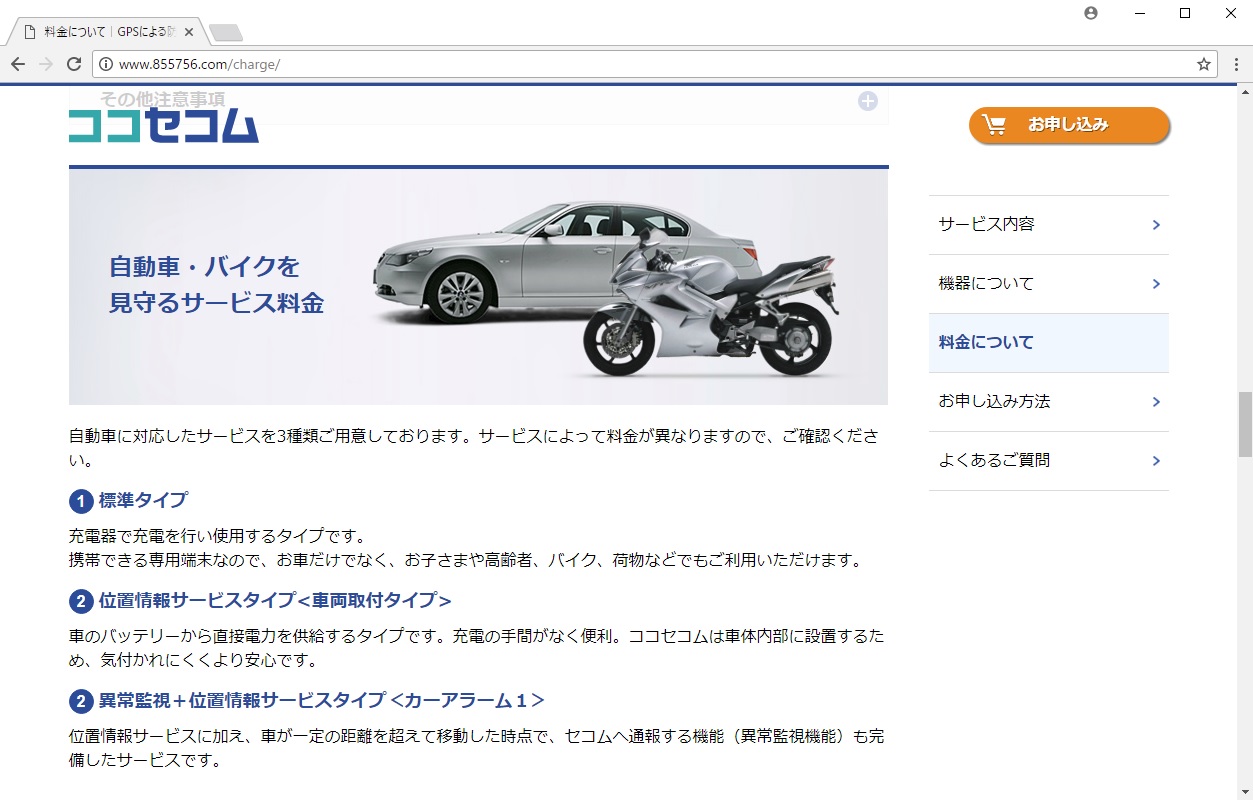The height and width of the screenshot is (800, 1253).
Task: Click the scrollbar down arrow
Action: click(1245, 792)
